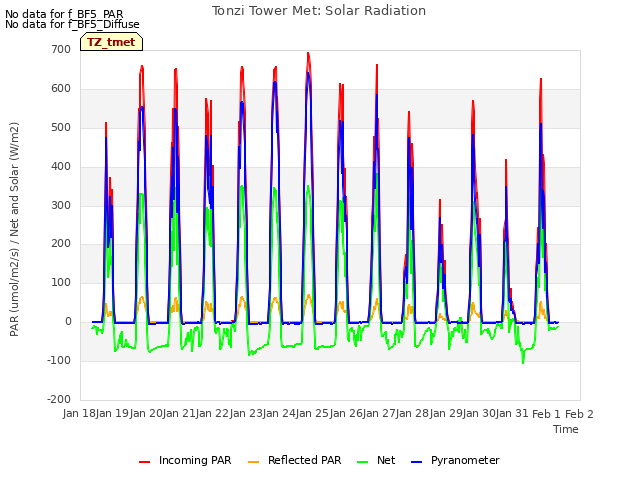Click the 300 y-axis tick label
640x480 pixels.
(x=61, y=205)
